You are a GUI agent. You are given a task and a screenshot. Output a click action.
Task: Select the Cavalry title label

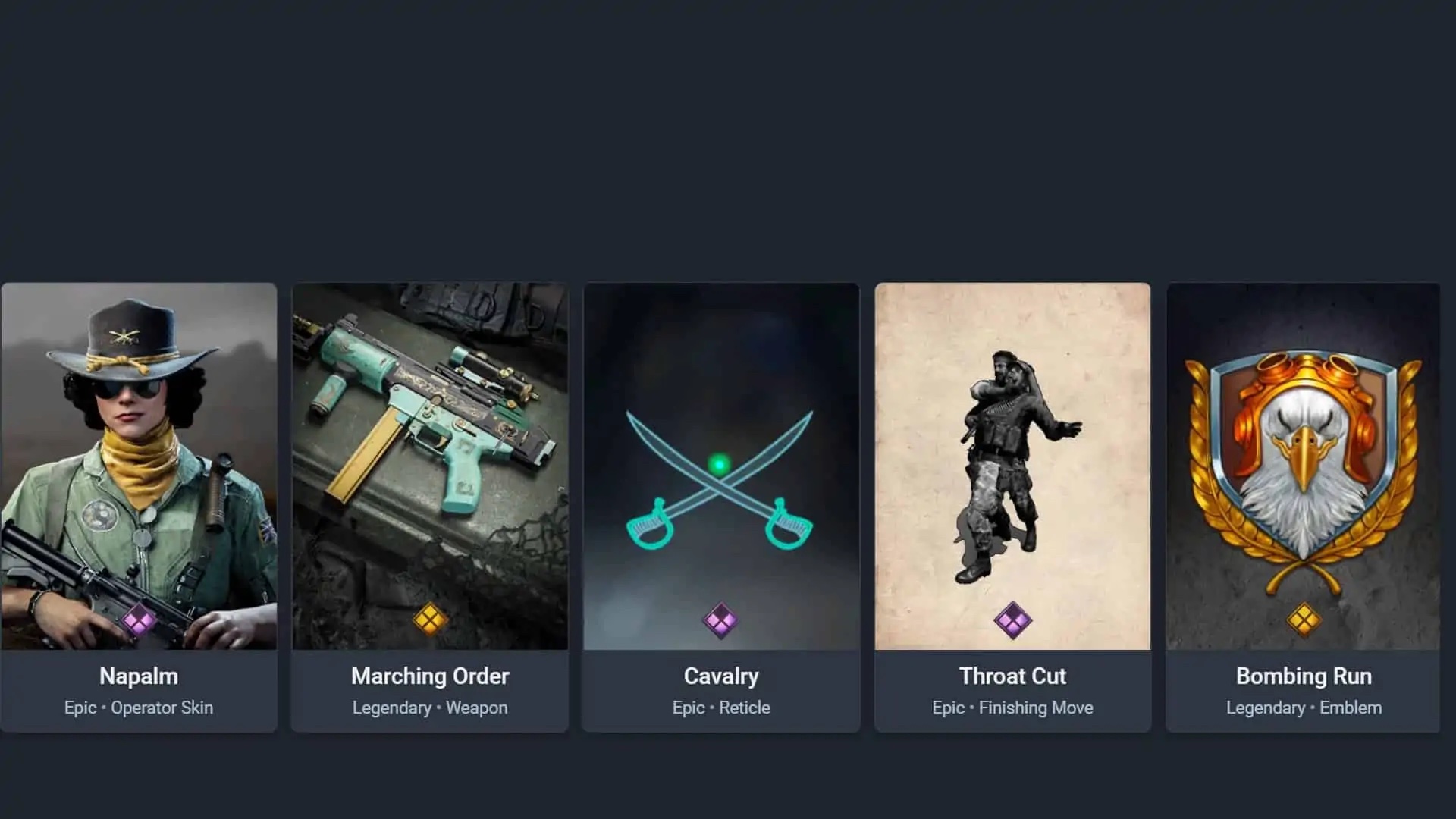pyautogui.click(x=721, y=676)
